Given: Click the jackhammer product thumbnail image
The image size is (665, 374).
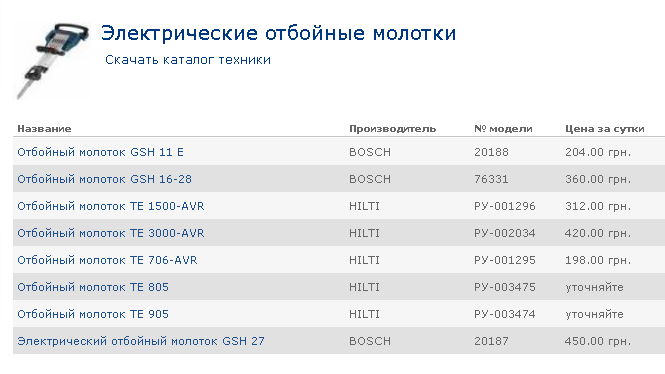Looking at the screenshot, I should (53, 61).
